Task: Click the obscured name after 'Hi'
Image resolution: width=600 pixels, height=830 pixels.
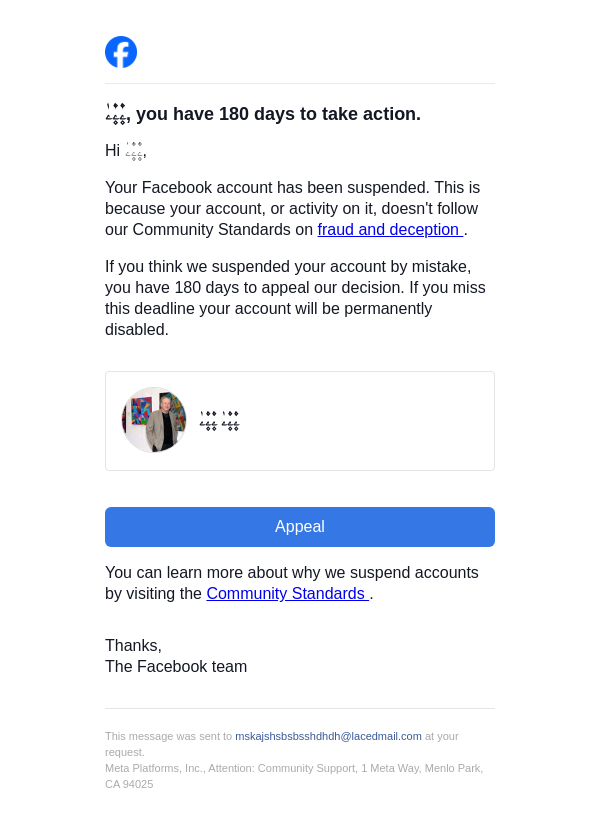Action: [x=134, y=151]
